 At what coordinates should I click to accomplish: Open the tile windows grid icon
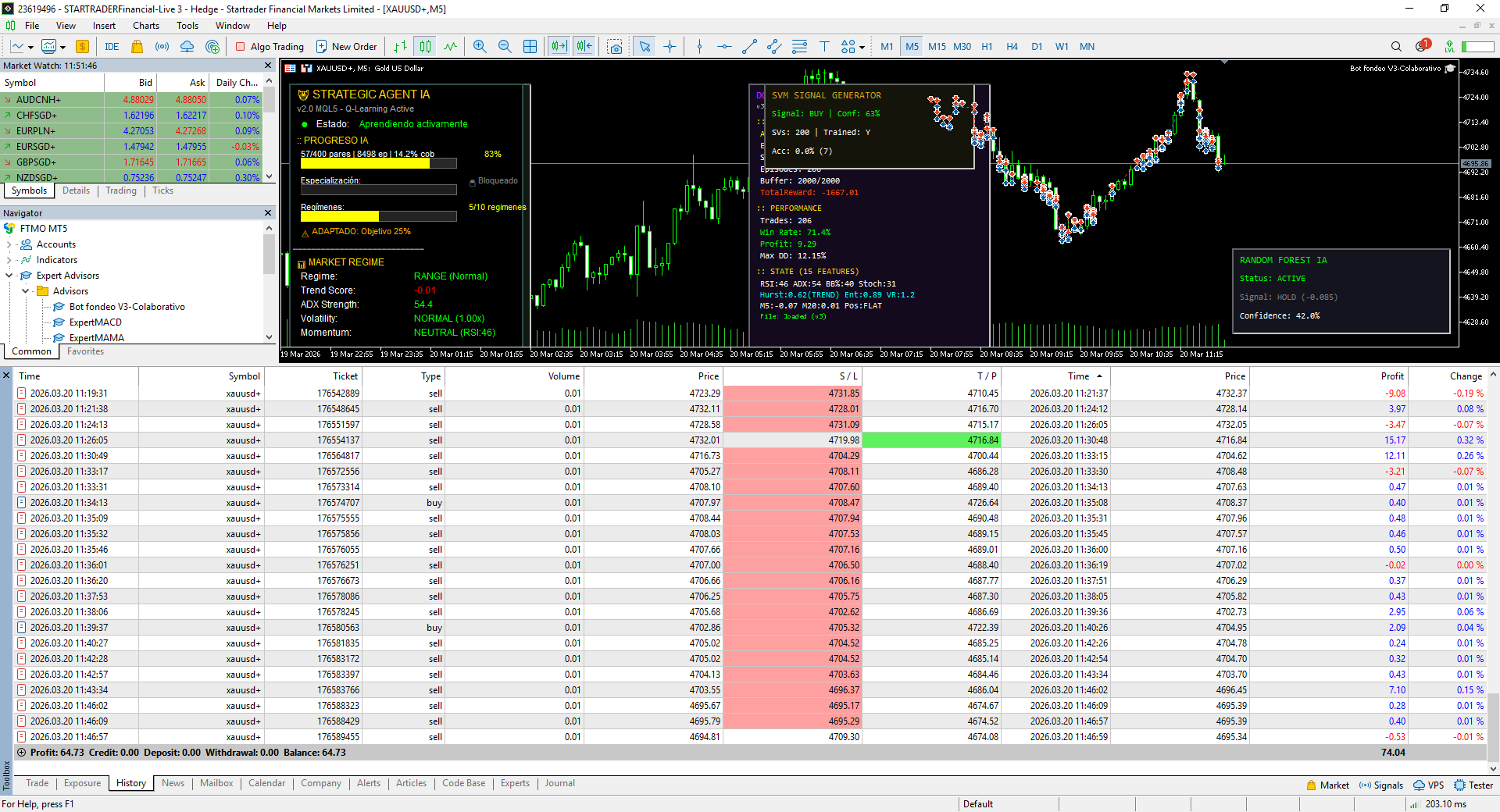pos(530,47)
